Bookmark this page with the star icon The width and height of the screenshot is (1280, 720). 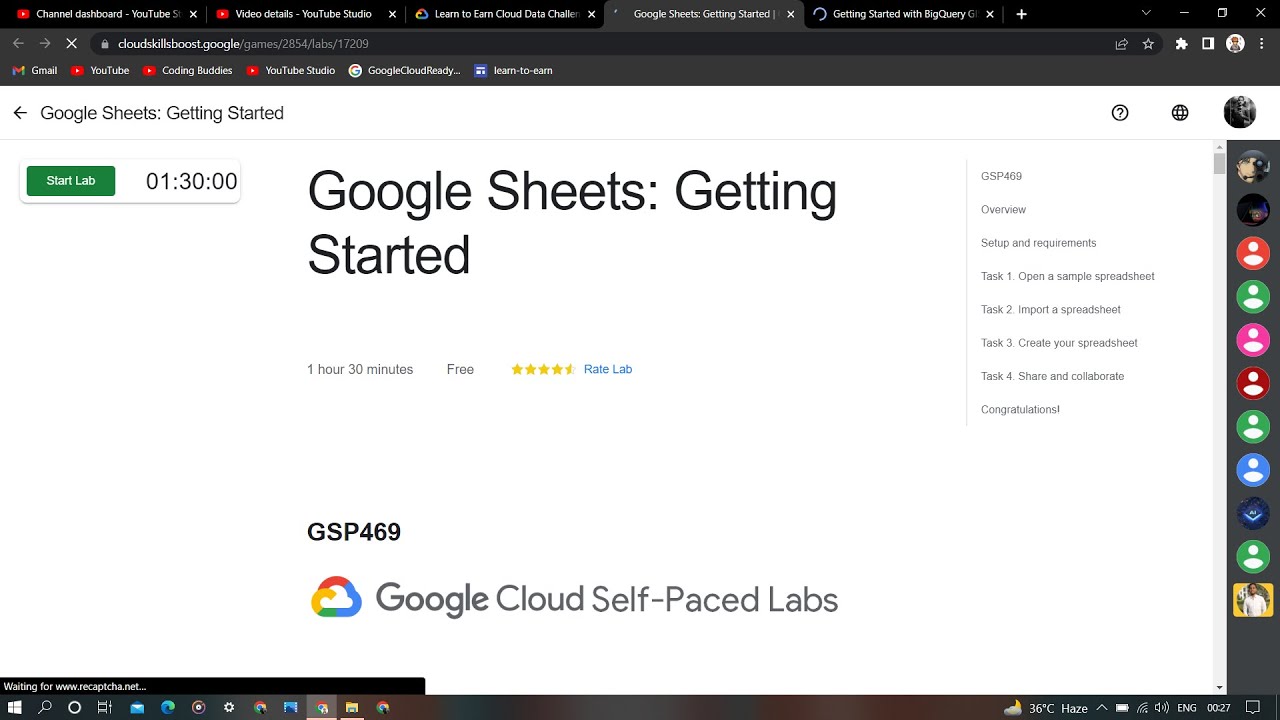(1148, 44)
